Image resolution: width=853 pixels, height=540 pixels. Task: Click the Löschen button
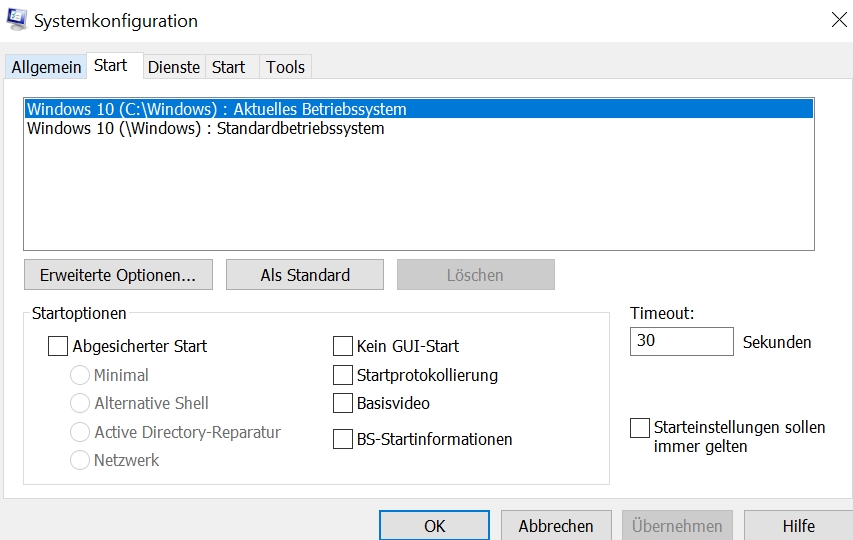pos(475,275)
